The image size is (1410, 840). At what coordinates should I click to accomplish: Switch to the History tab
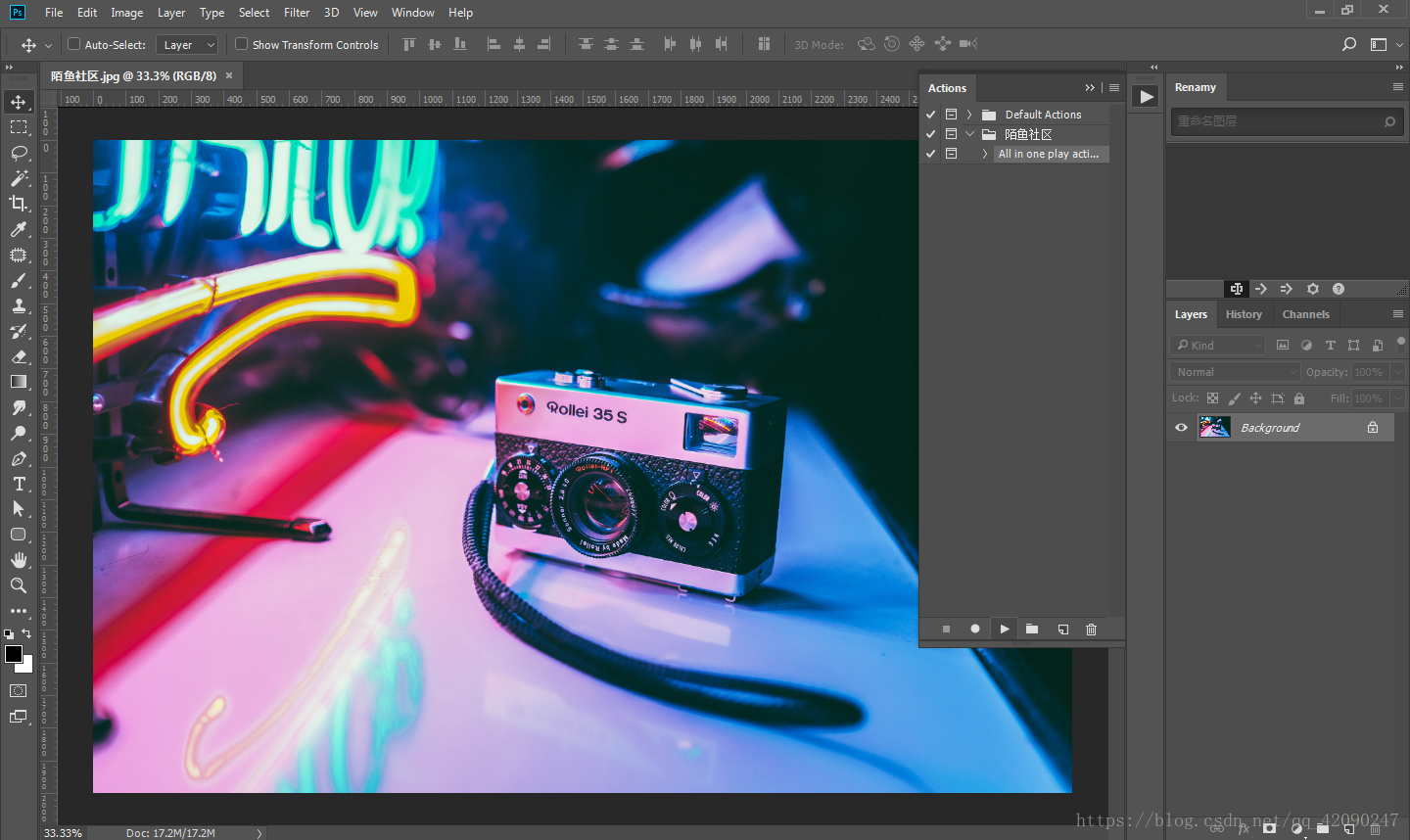[1244, 314]
